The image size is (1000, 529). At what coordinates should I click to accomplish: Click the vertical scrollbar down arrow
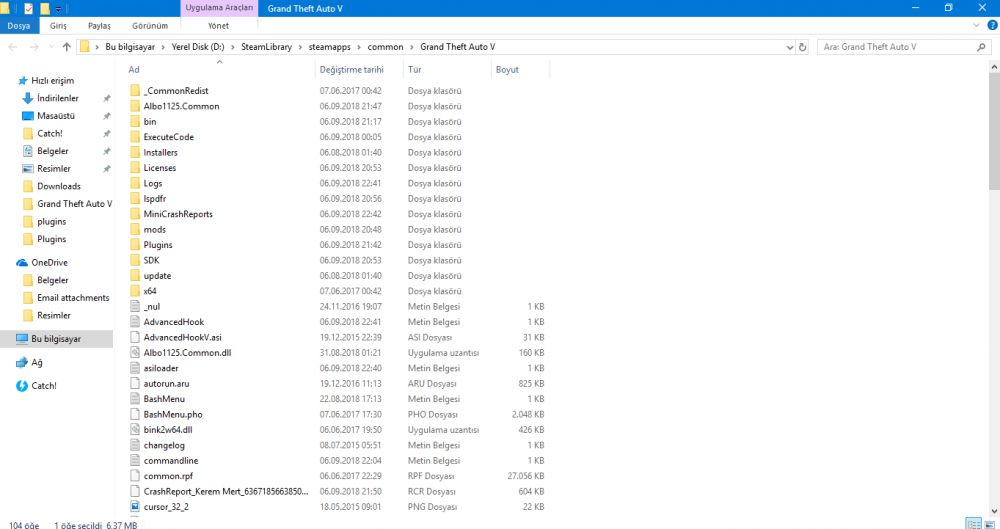(x=994, y=511)
